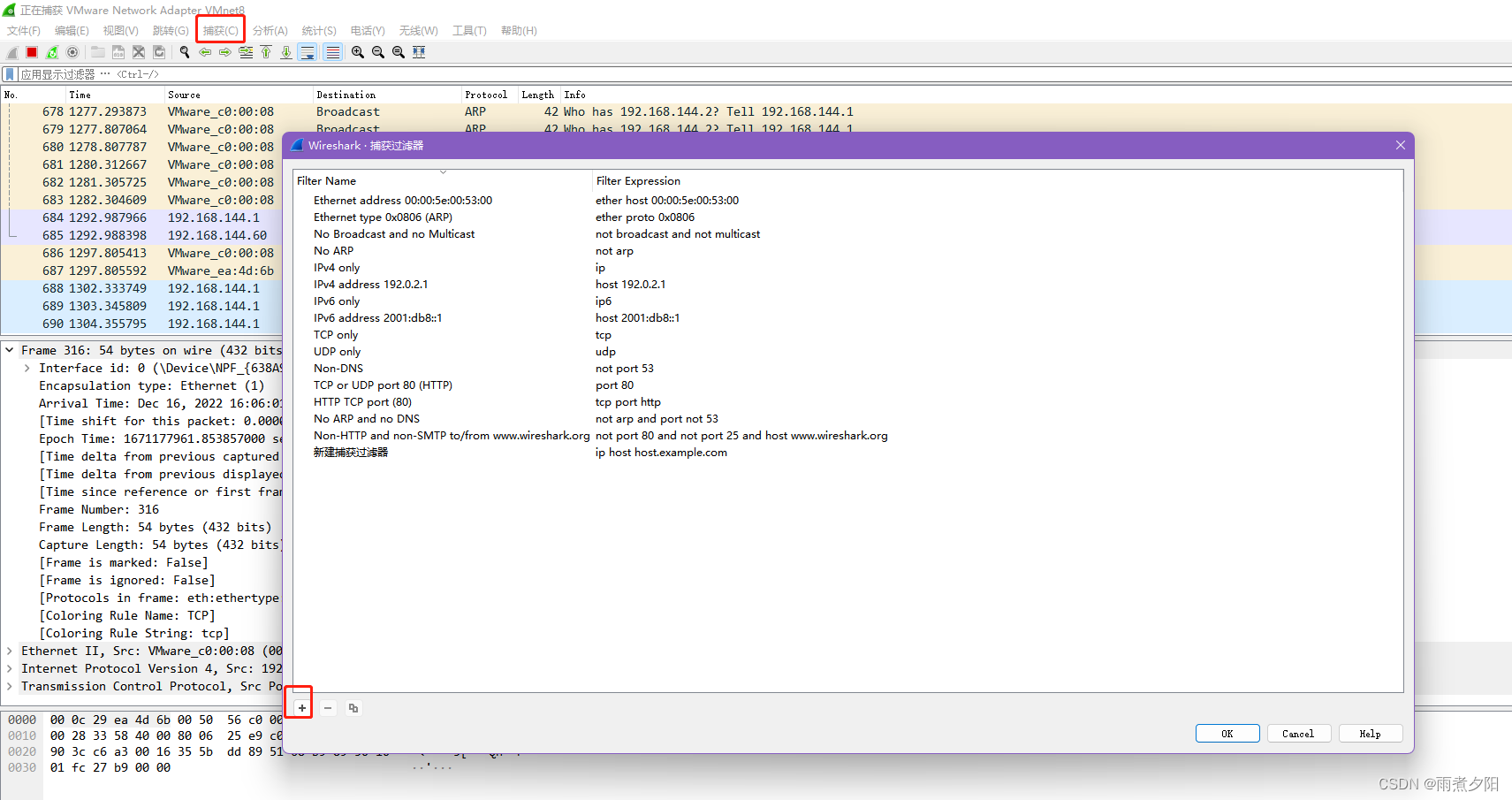1512x800 pixels.
Task: Open capture options gear icon
Action: tap(72, 52)
